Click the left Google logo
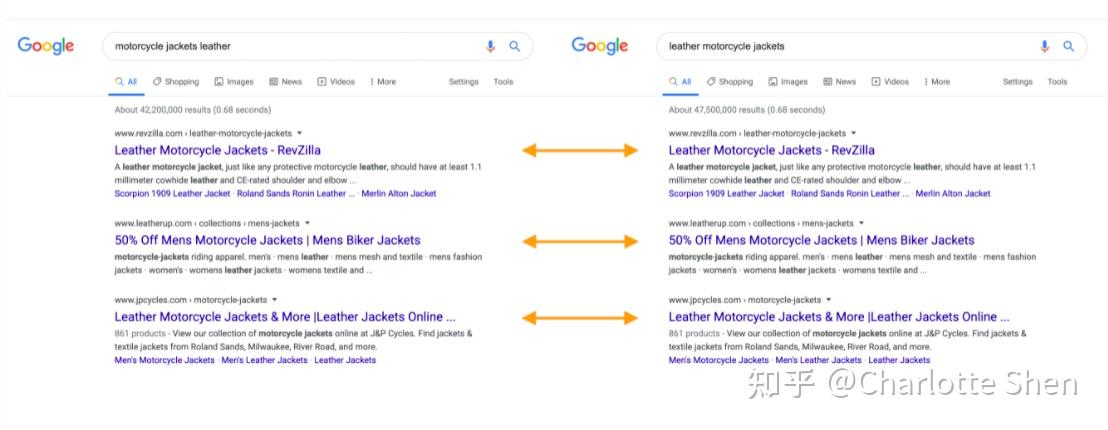1108x430 pixels. click(x=46, y=46)
